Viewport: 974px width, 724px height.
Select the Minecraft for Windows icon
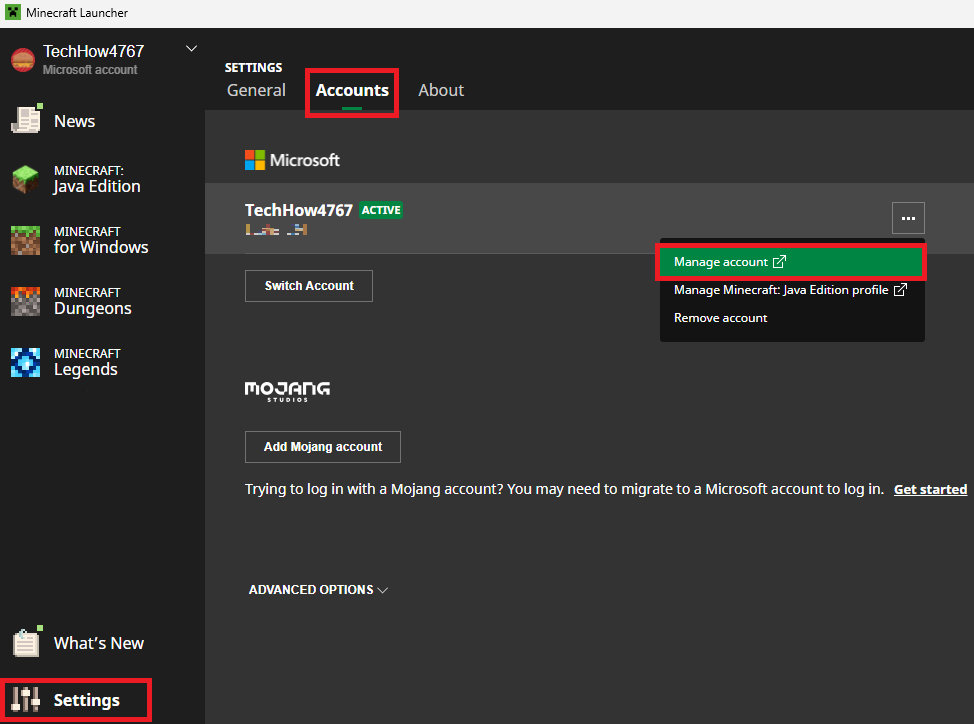(25, 240)
